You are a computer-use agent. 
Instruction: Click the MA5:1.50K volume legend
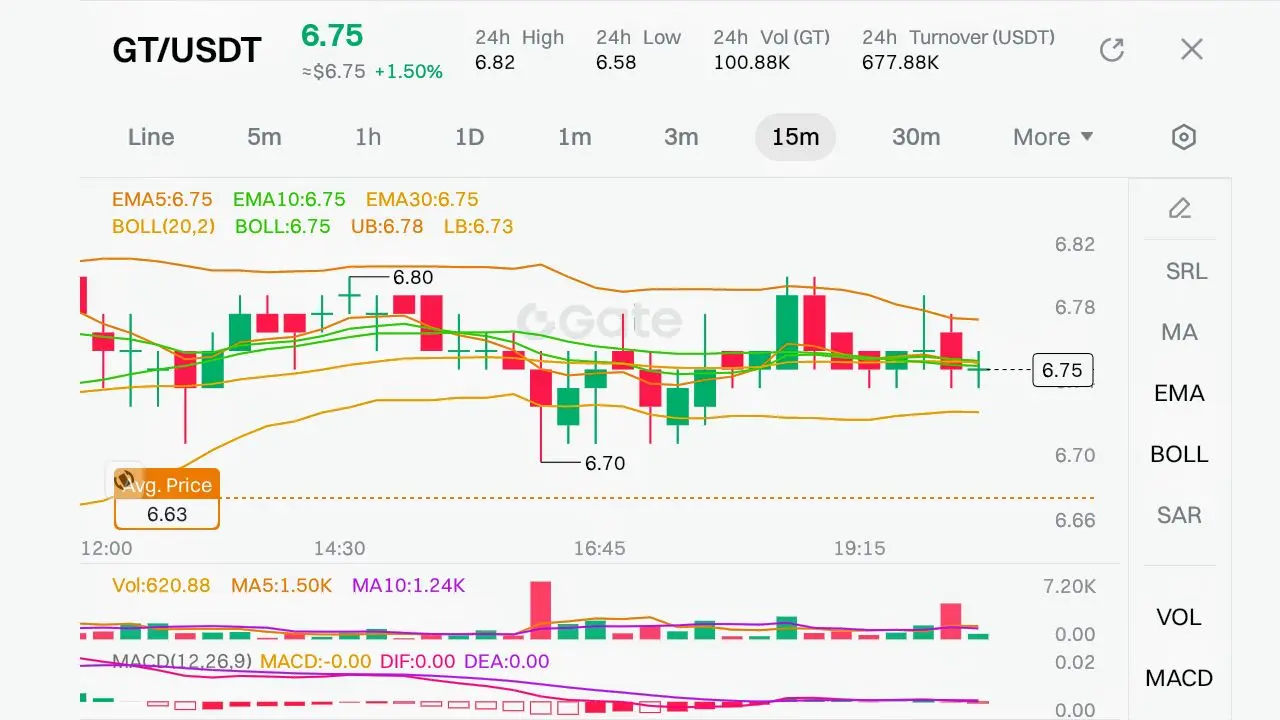[x=282, y=585]
